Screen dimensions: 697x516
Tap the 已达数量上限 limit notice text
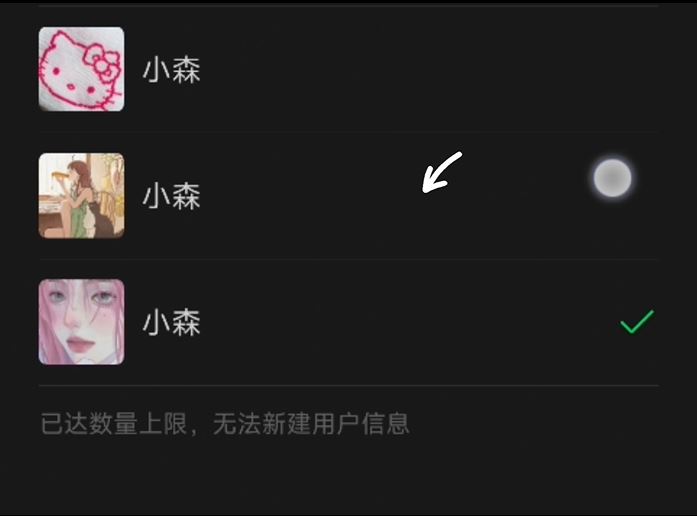click(x=113, y=423)
